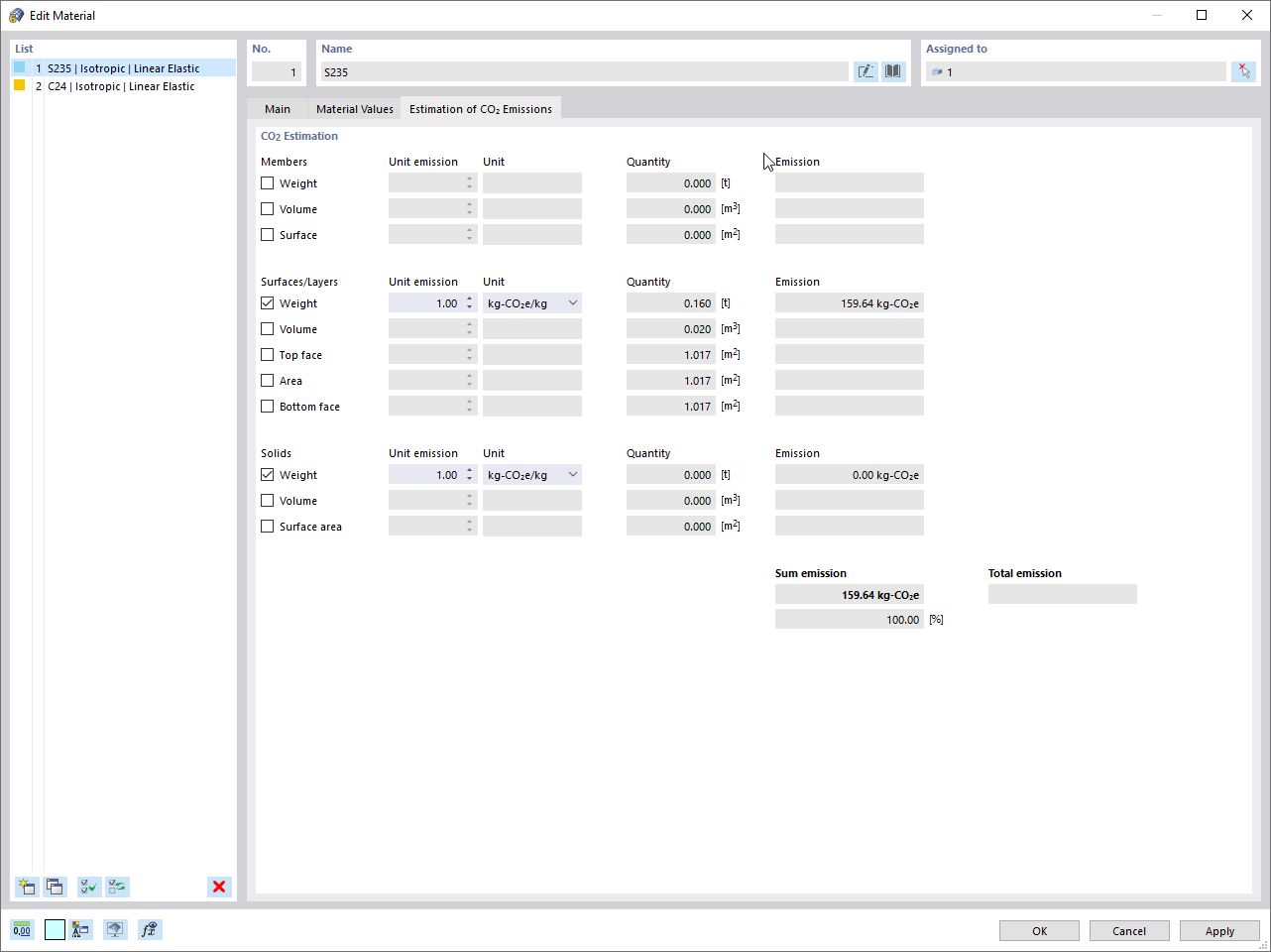Click the material No. field
1271x952 pixels.
(x=277, y=71)
